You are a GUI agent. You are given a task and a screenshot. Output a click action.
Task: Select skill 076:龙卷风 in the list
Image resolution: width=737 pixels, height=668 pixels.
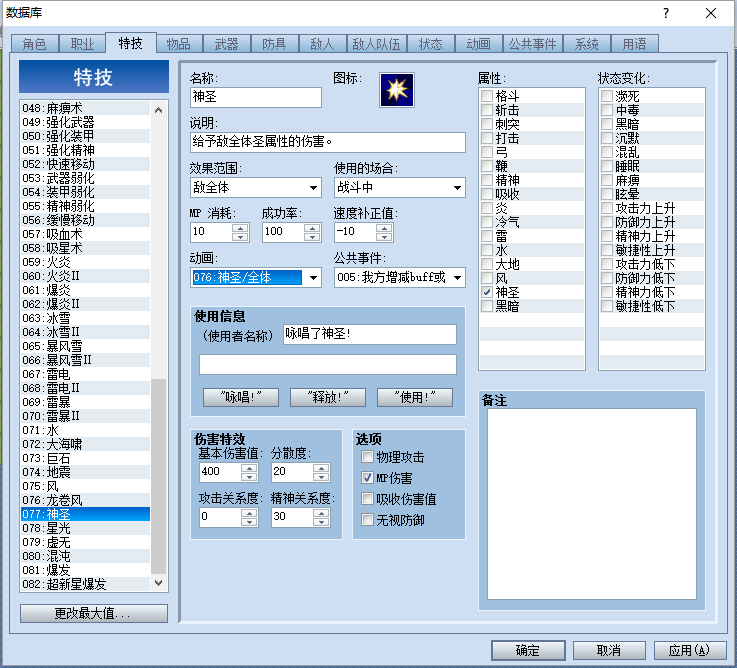point(86,500)
